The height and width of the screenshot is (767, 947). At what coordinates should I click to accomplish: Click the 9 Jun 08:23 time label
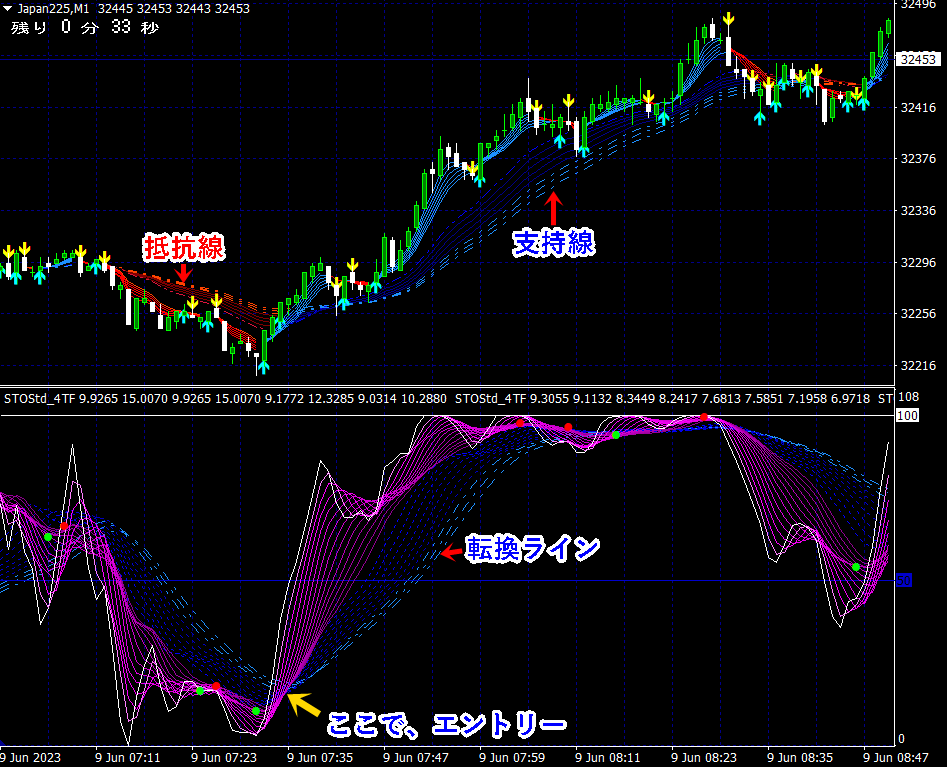[704, 757]
